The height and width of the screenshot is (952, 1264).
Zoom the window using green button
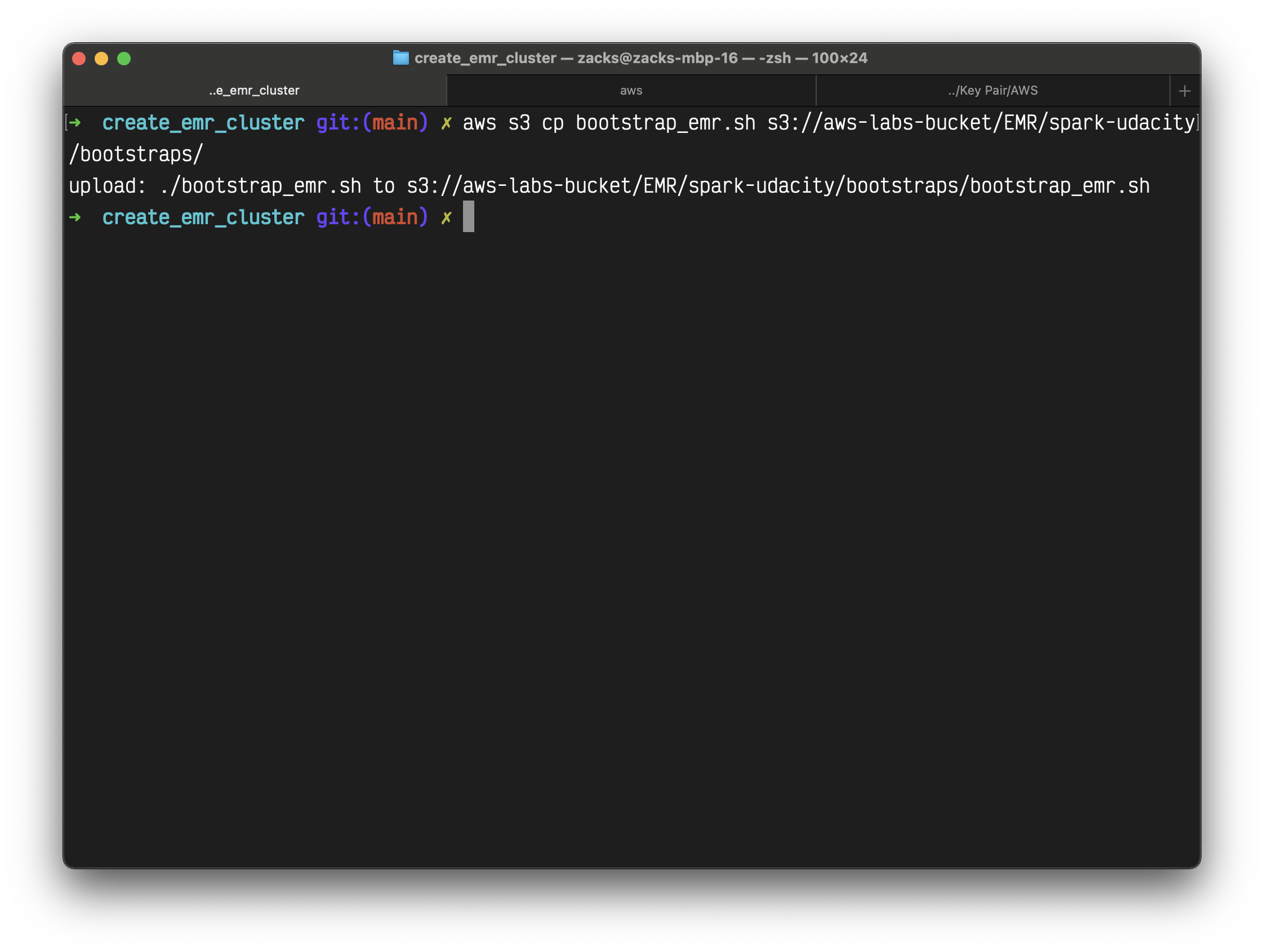[x=124, y=58]
